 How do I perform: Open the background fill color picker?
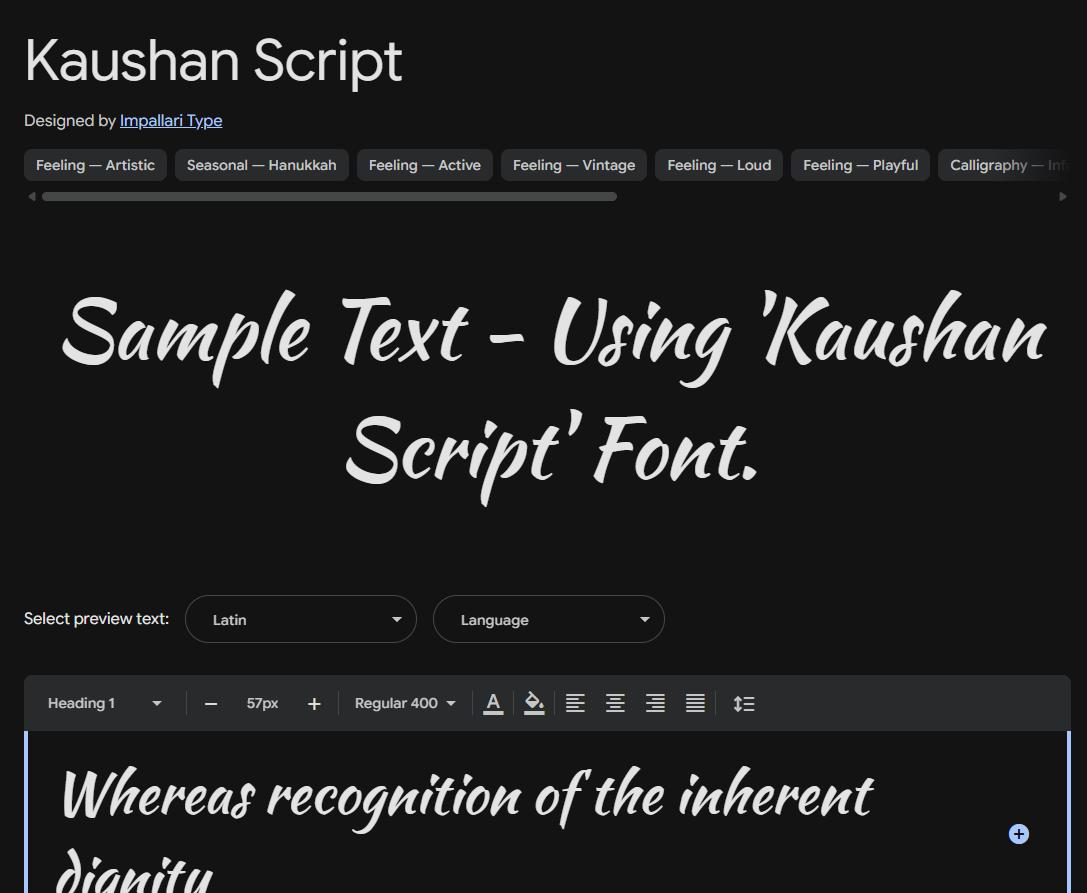click(x=534, y=704)
